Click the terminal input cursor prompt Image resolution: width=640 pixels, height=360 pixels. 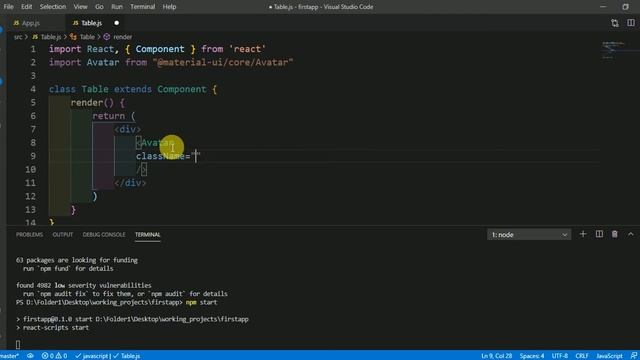point(18,344)
